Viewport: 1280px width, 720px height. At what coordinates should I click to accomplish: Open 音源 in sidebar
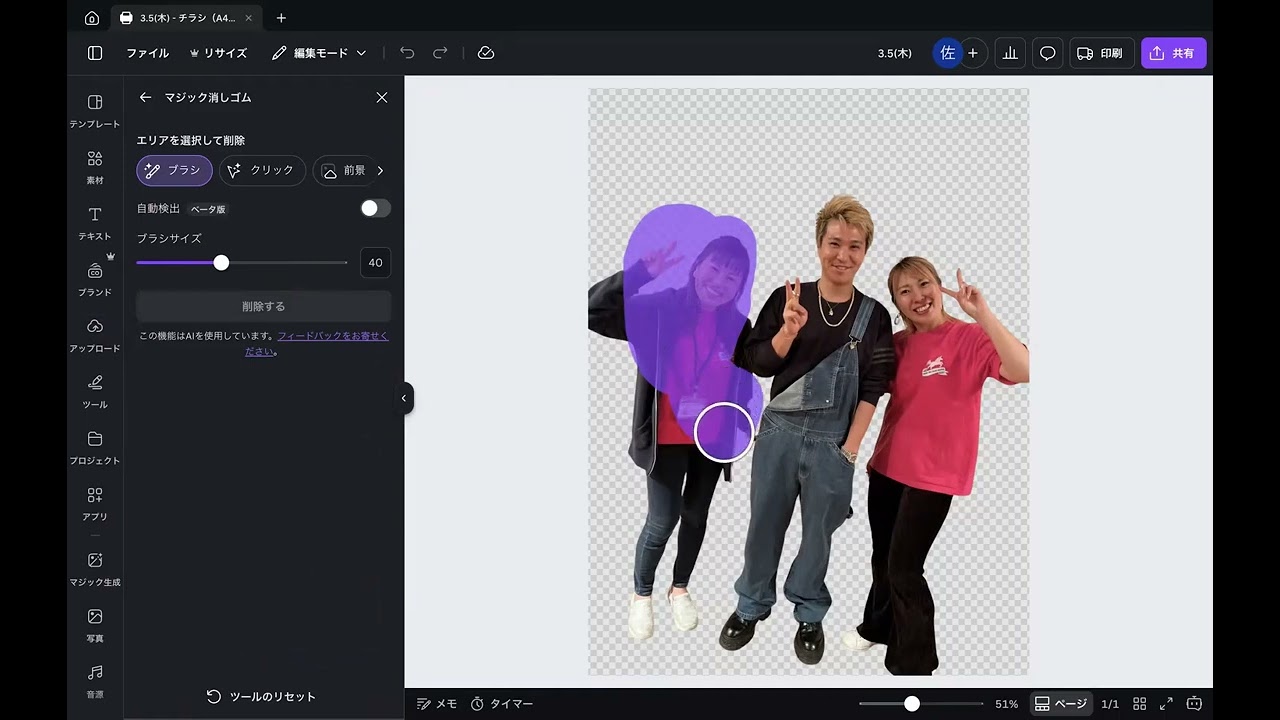click(x=95, y=680)
